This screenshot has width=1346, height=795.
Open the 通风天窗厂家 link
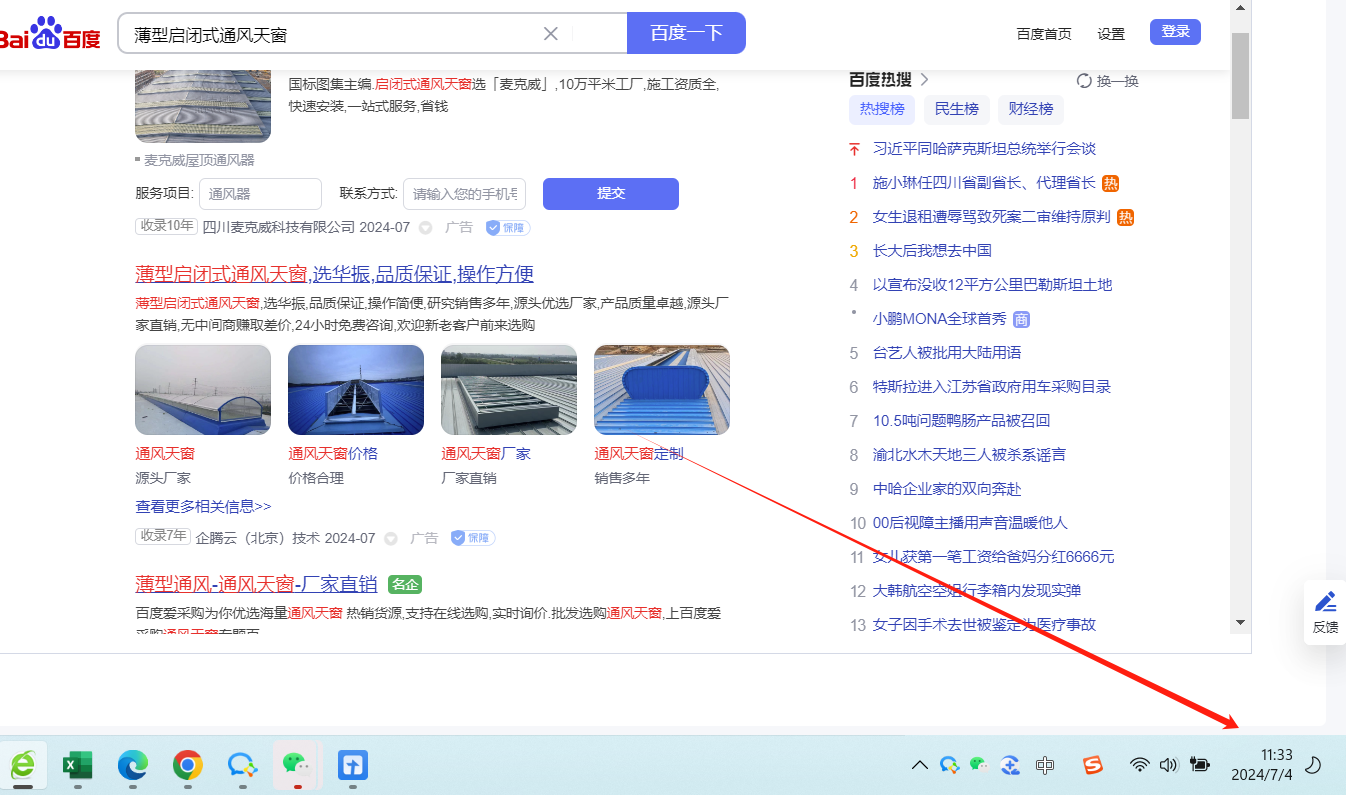click(486, 454)
